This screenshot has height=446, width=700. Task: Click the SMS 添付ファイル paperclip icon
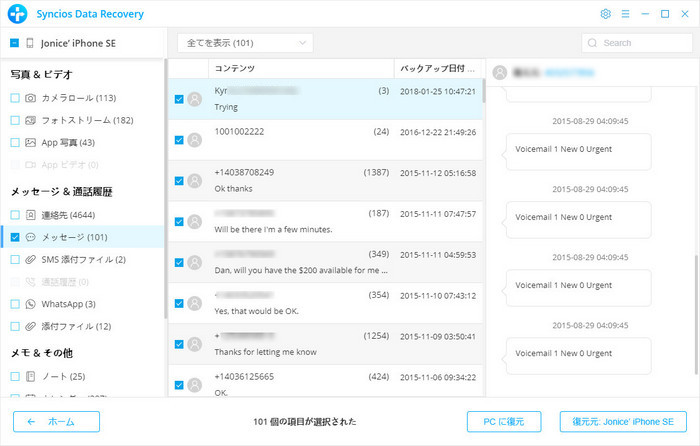point(30,259)
